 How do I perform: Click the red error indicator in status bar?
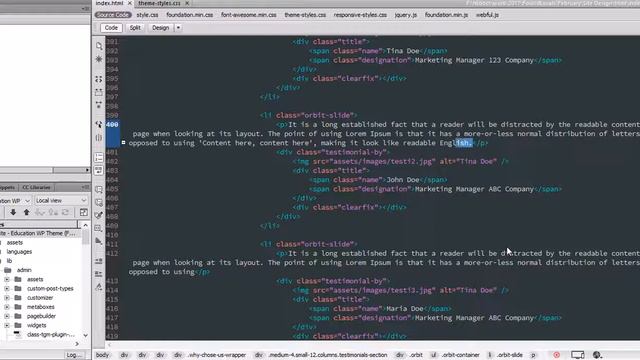(556, 355)
